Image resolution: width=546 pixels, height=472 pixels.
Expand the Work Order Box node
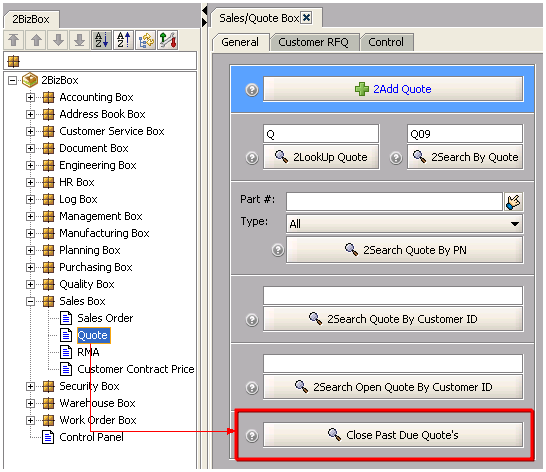30,420
